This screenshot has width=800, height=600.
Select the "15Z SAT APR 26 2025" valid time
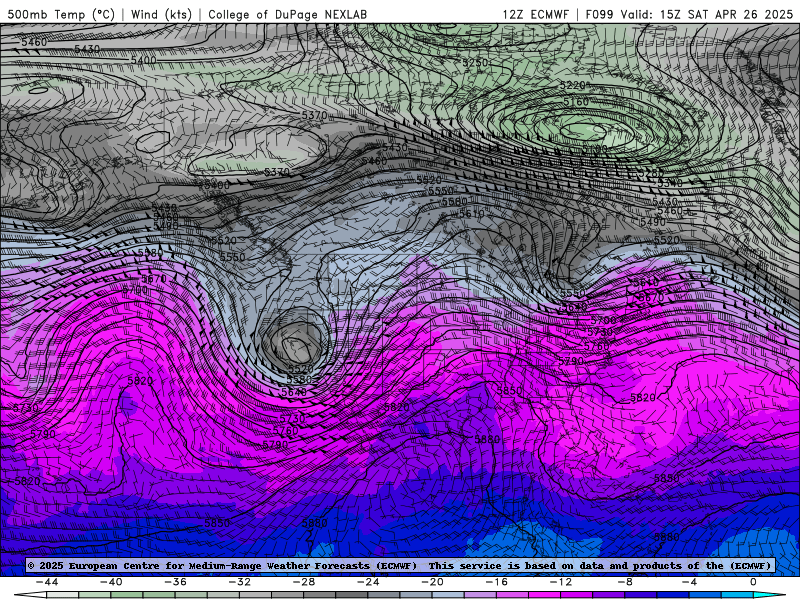[x=726, y=14]
